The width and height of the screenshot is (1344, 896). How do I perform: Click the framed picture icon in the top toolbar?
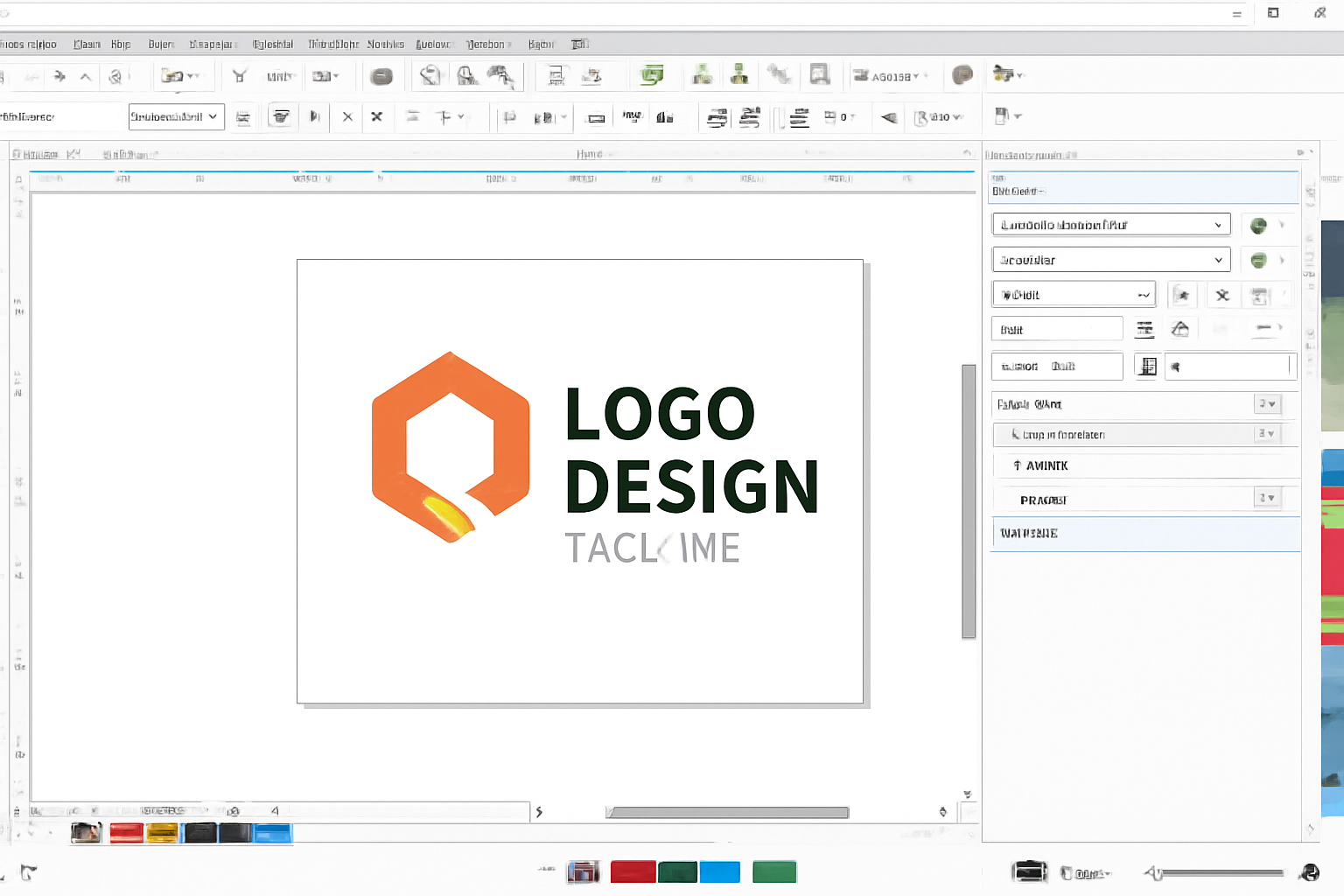coord(820,75)
